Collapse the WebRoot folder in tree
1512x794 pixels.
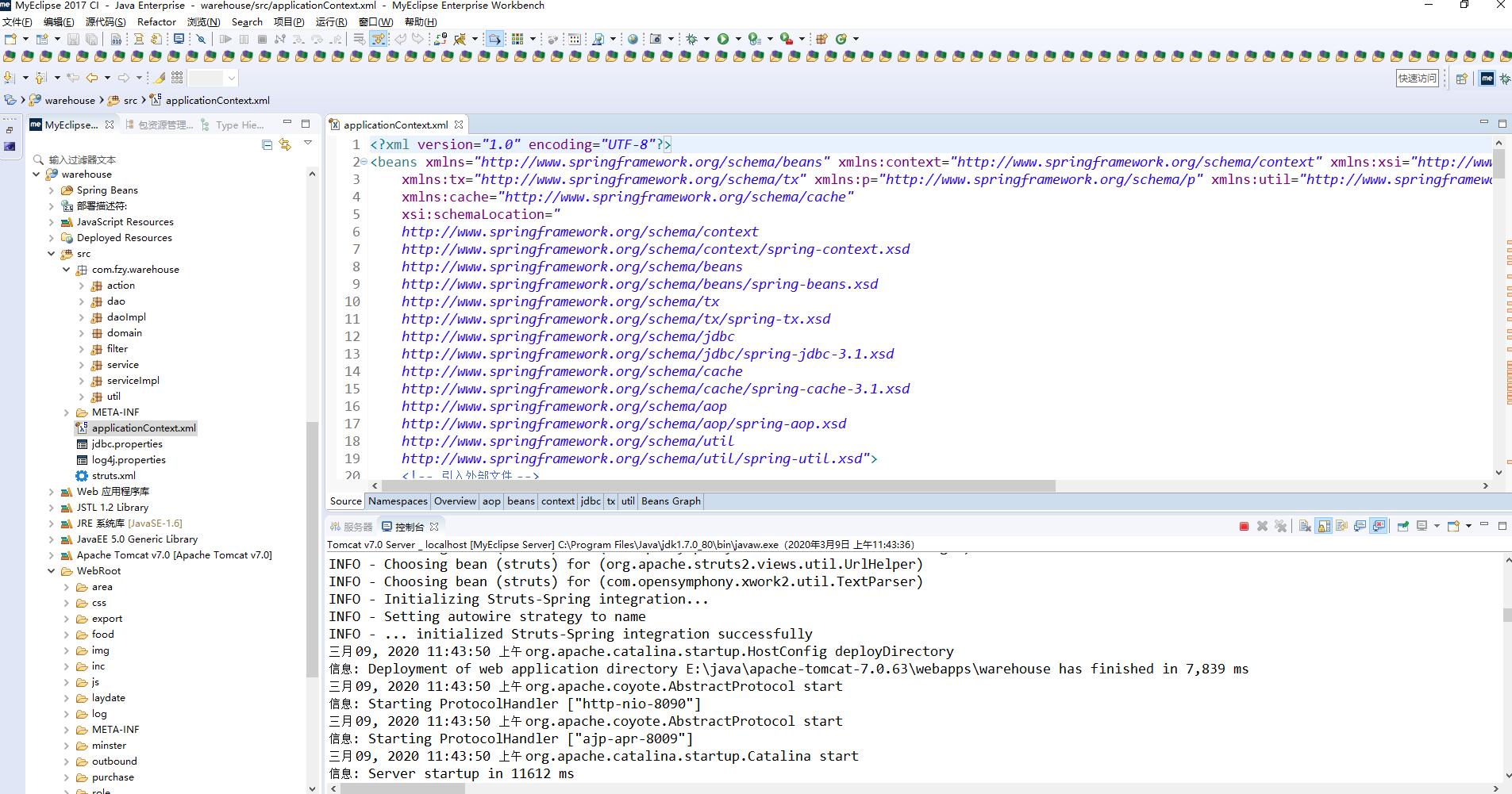[x=52, y=571]
